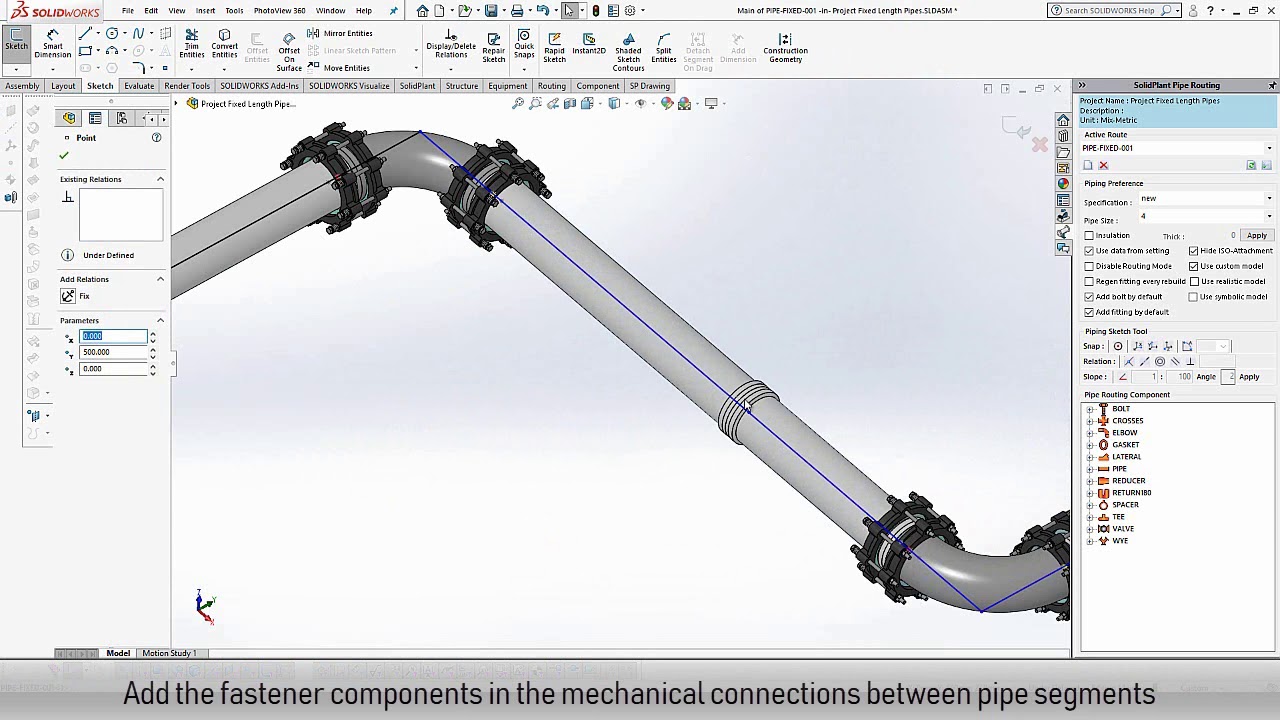Screen dimensions: 1280x720
Task: Collapse the Existing Relations section
Action: [x=160, y=179]
